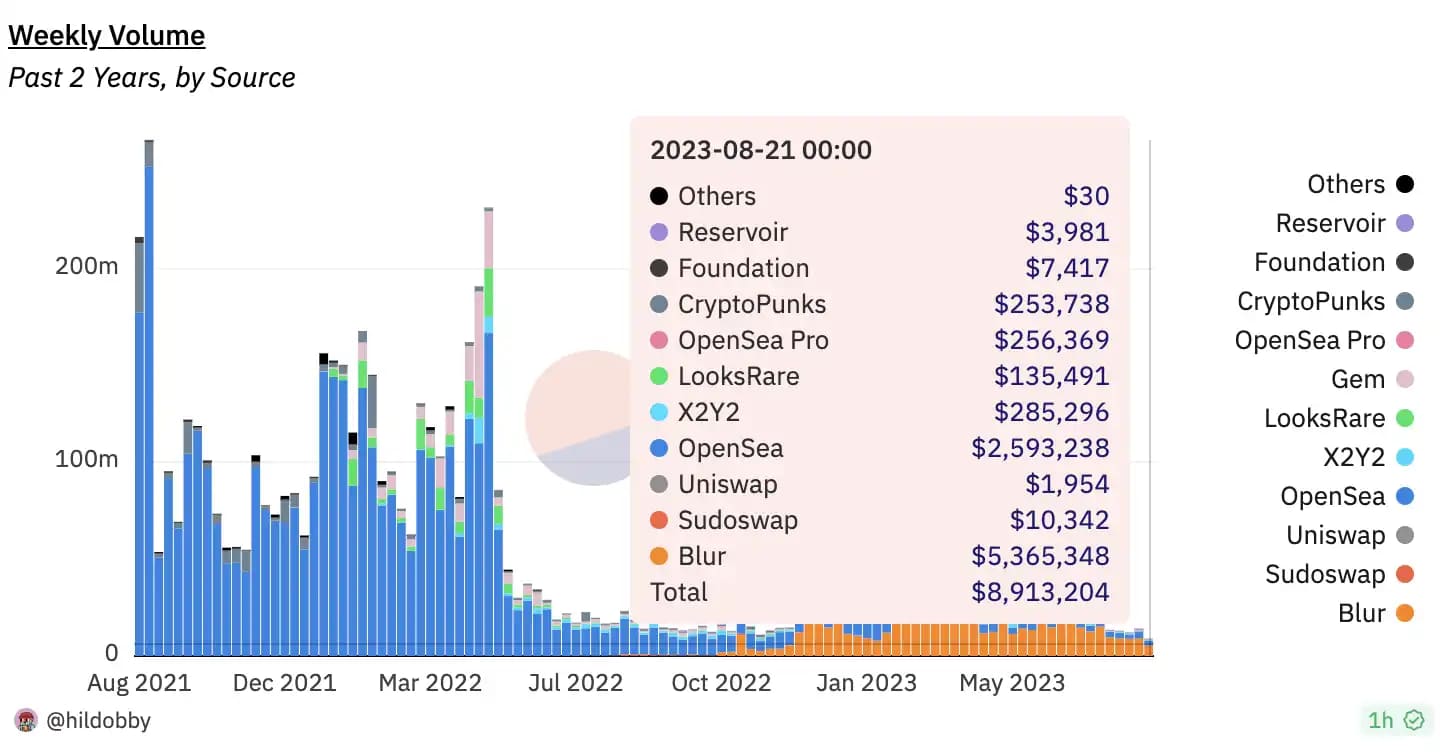Click the Blur value $5,365,348 in tooltip
Image resolution: width=1450 pixels, height=752 pixels.
1040,556
